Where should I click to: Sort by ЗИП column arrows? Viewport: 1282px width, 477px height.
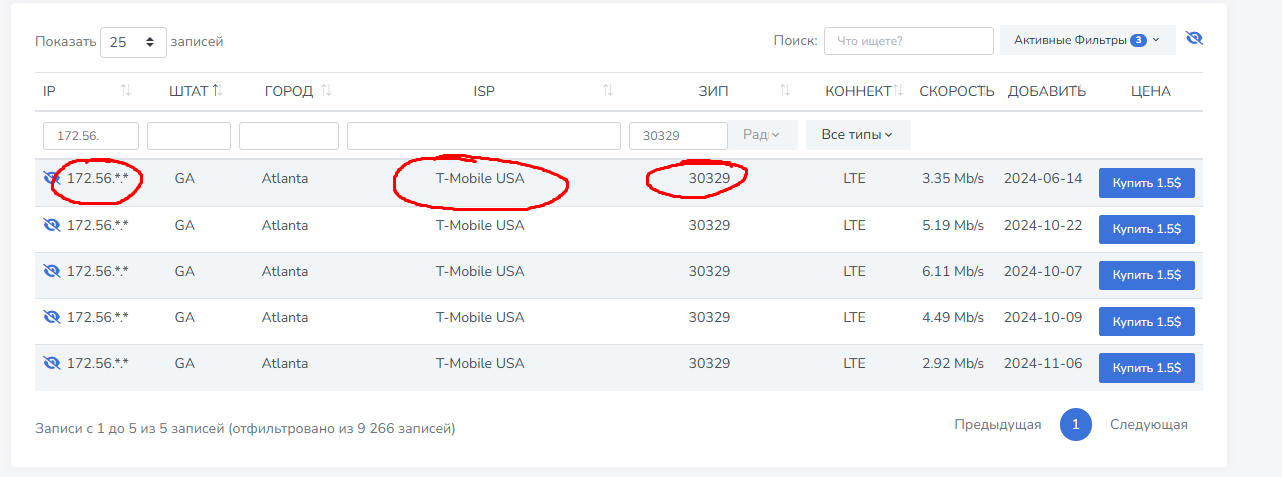(785, 91)
